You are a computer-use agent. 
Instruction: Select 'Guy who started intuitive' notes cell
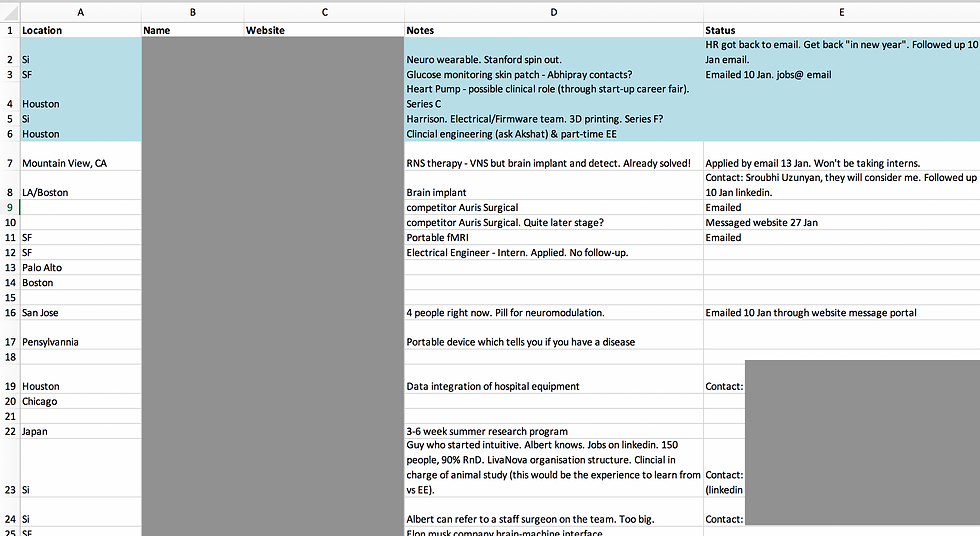[x=554, y=468]
